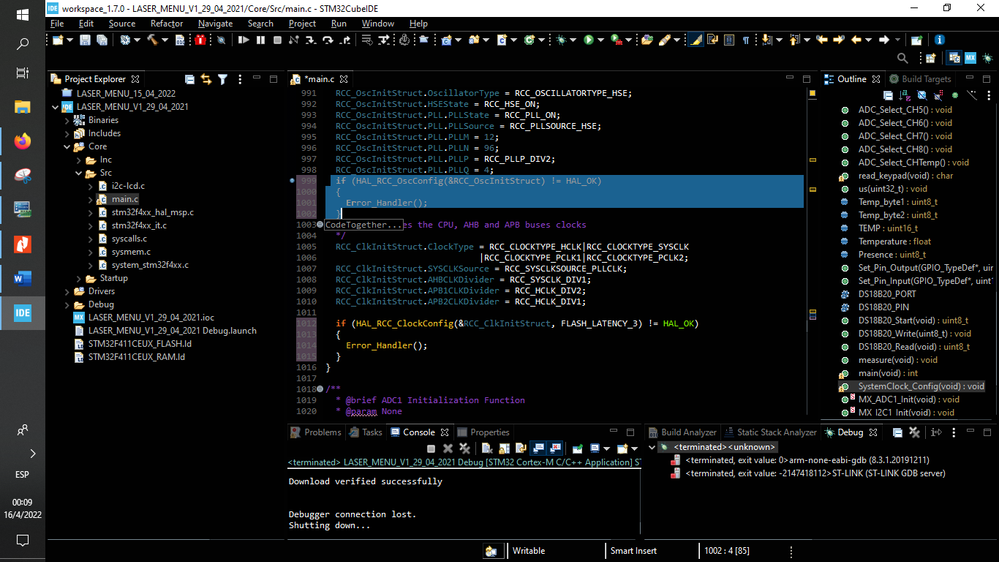Toggle Sort alphabetically icon in Outline

coord(905,96)
